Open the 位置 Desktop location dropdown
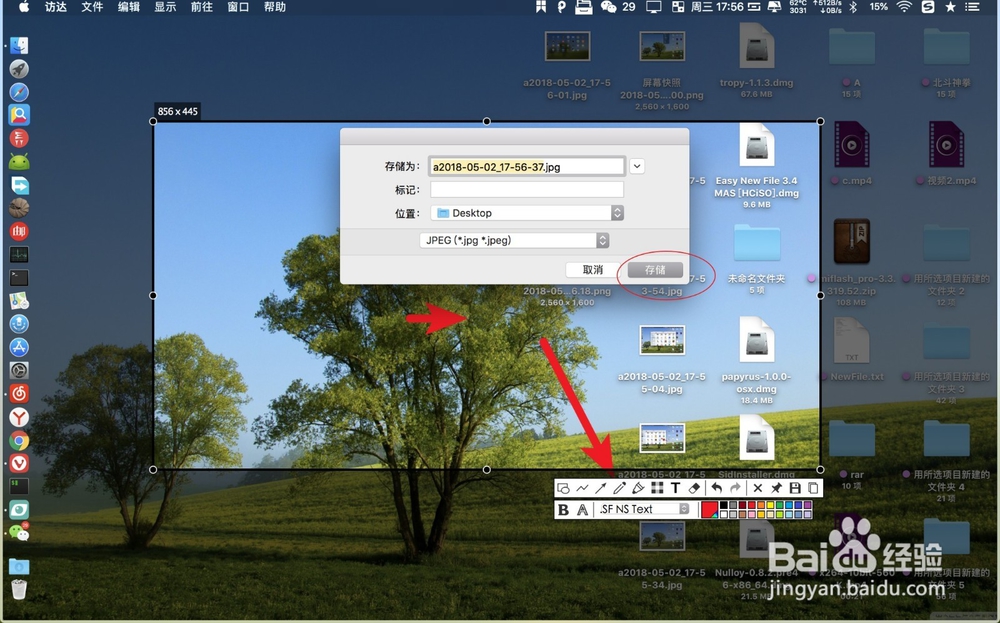 point(527,213)
